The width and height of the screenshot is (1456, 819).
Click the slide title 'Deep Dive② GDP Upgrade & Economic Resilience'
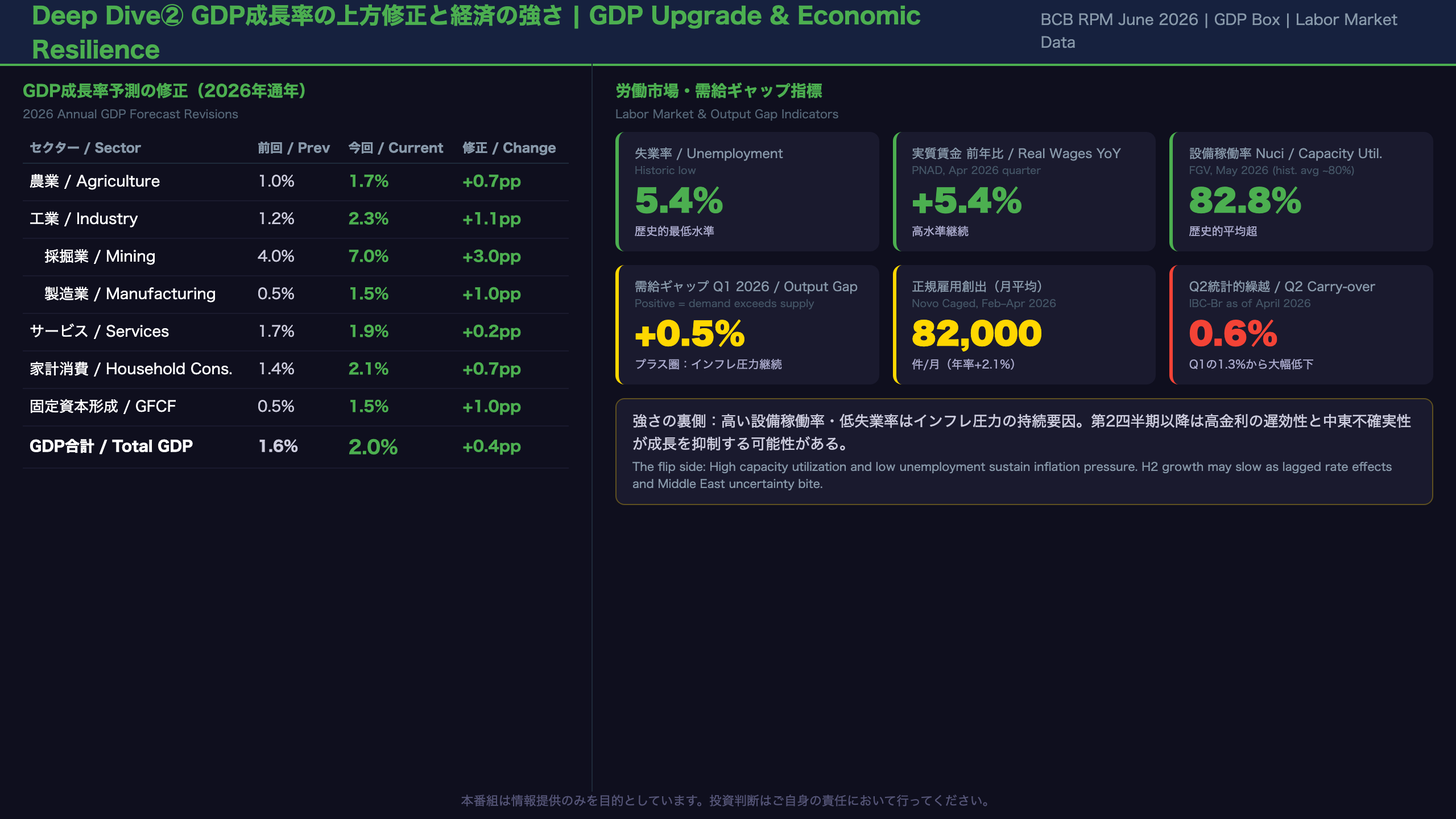(476, 32)
